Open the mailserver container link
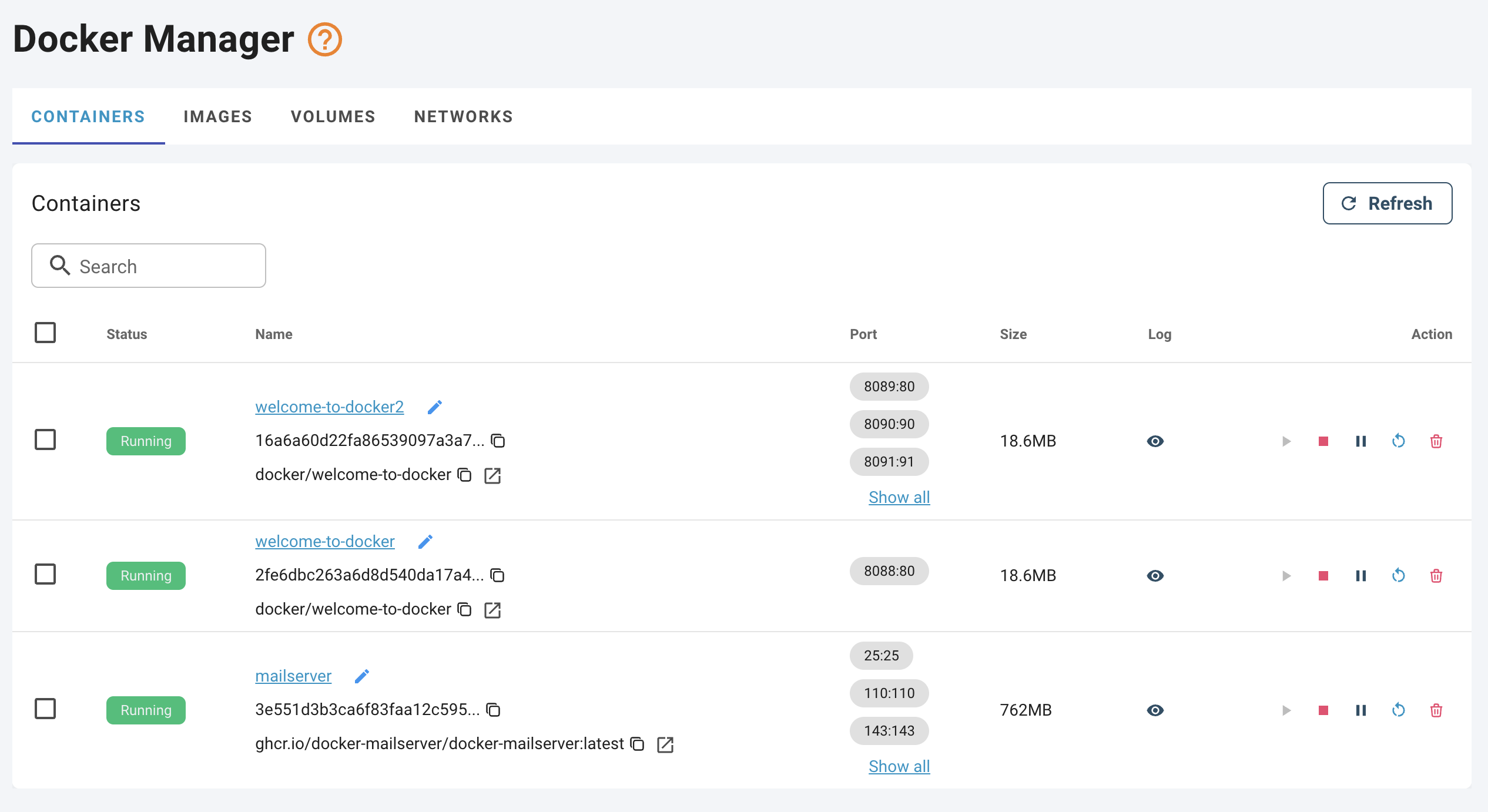 (293, 676)
